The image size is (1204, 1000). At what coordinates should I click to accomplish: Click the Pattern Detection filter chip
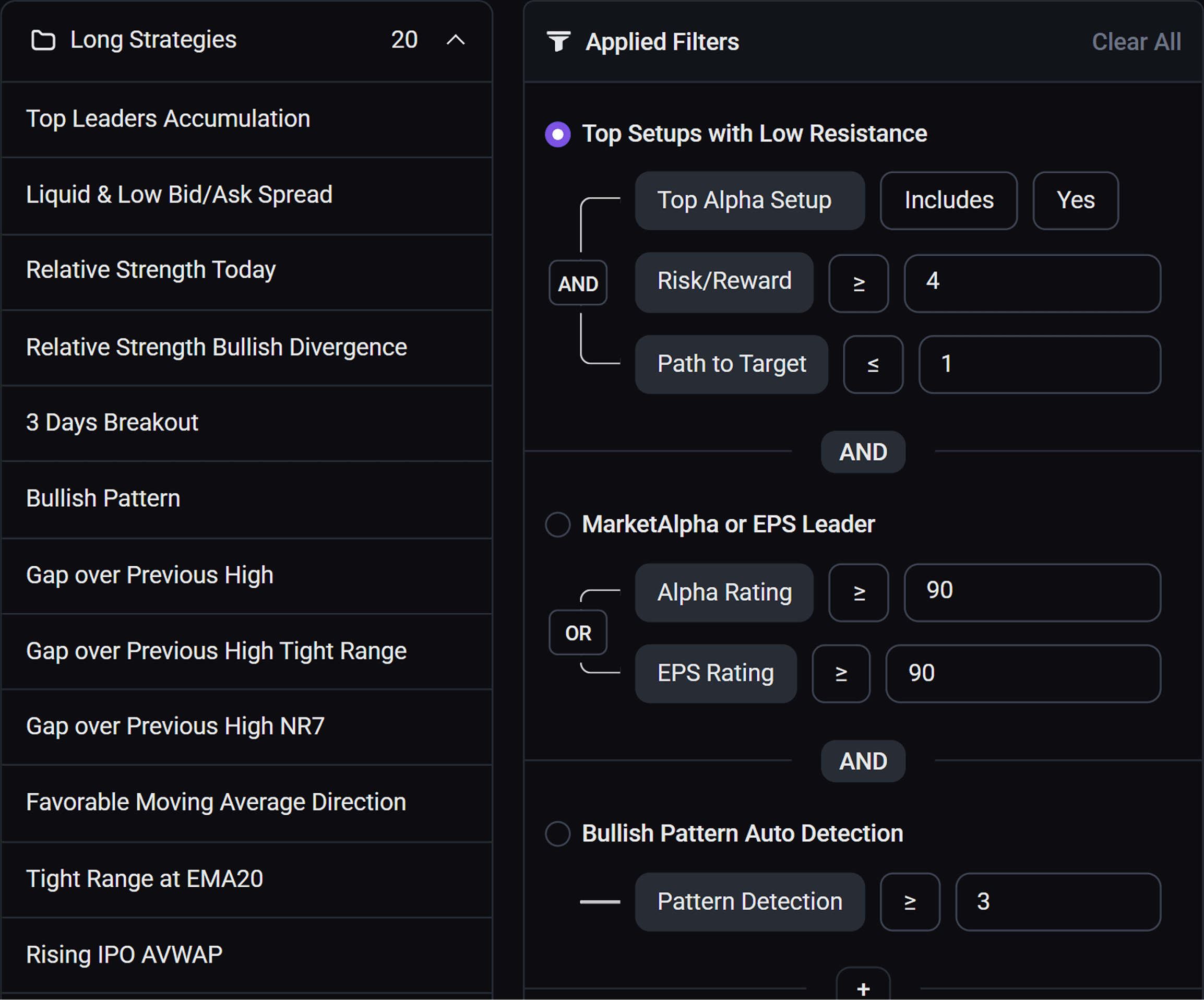coord(749,901)
